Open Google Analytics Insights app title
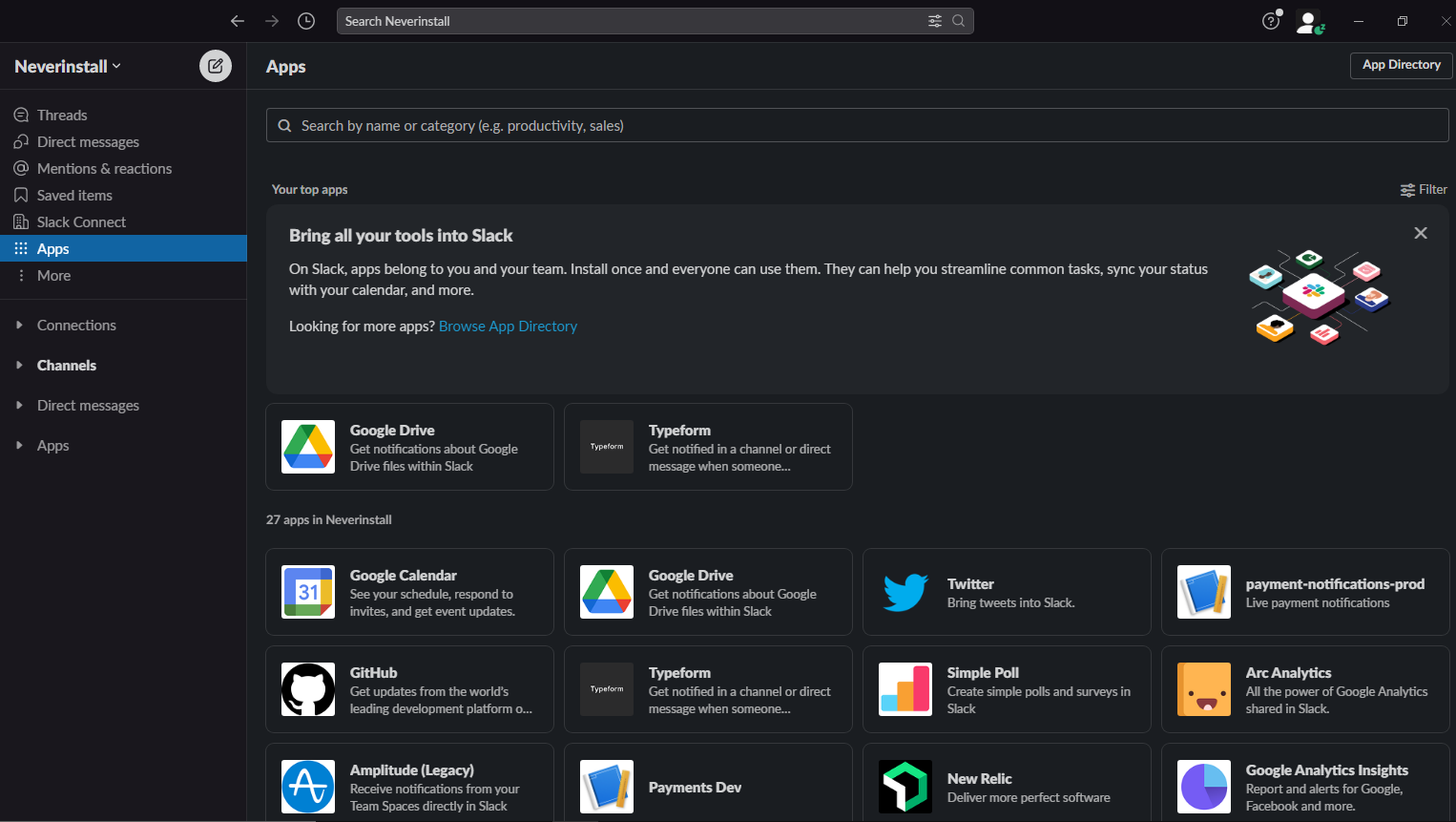This screenshot has width=1456, height=822. click(1327, 769)
